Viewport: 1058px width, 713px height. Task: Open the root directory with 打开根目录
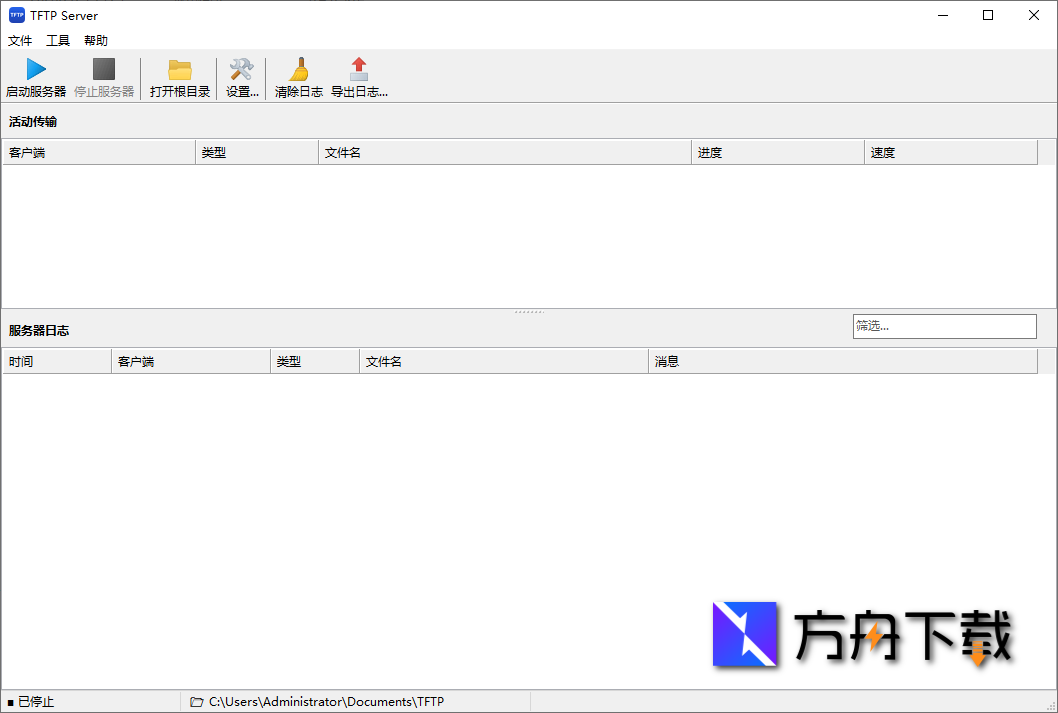tap(178, 76)
